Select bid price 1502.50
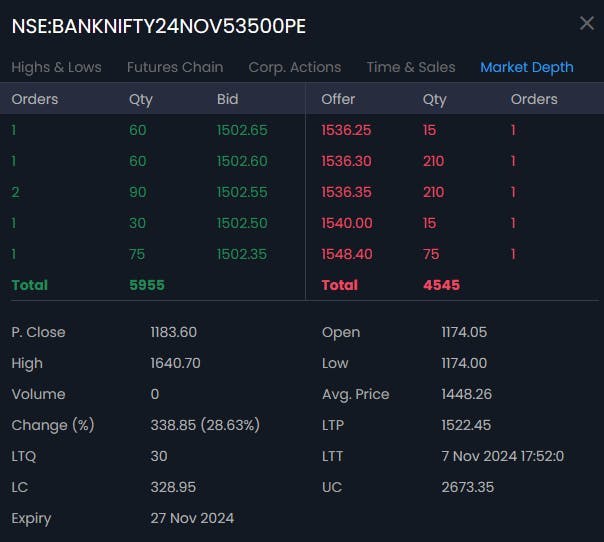604x542 pixels. pos(242,223)
